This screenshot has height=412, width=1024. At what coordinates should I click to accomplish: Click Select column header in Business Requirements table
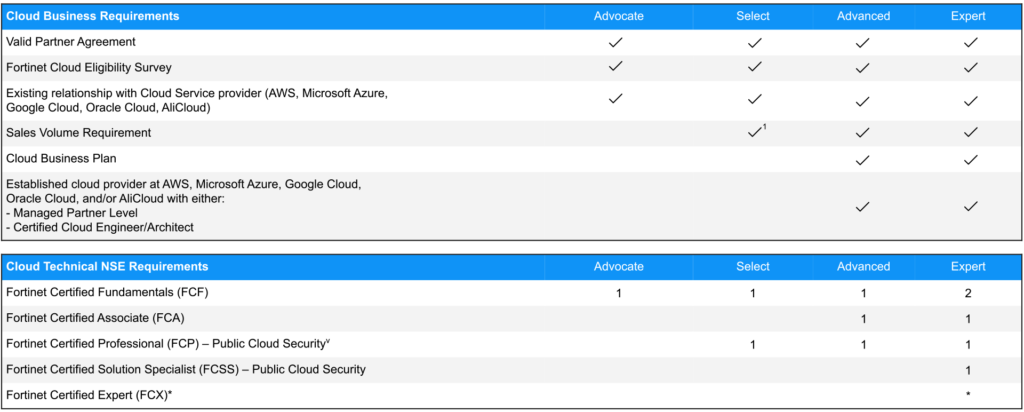(x=753, y=16)
